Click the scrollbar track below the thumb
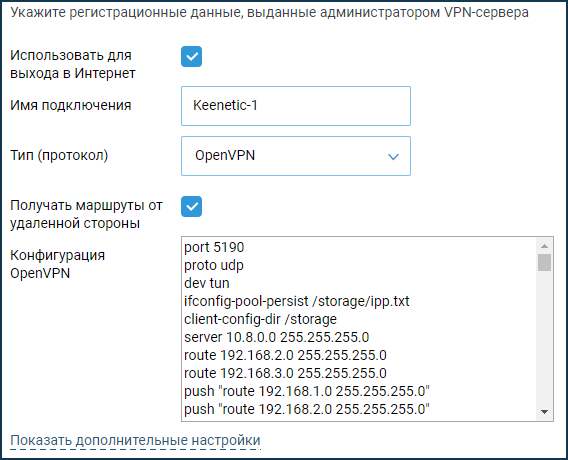 point(544,338)
